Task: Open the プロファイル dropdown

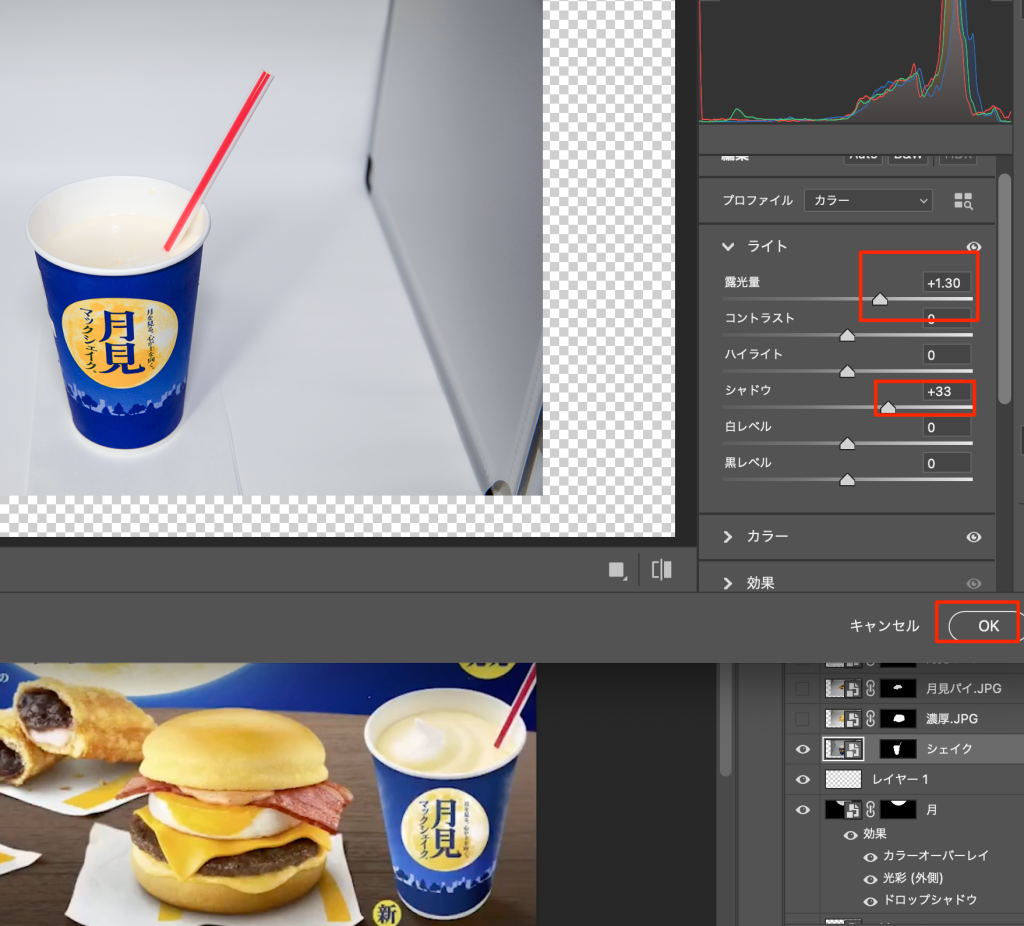Action: point(867,201)
